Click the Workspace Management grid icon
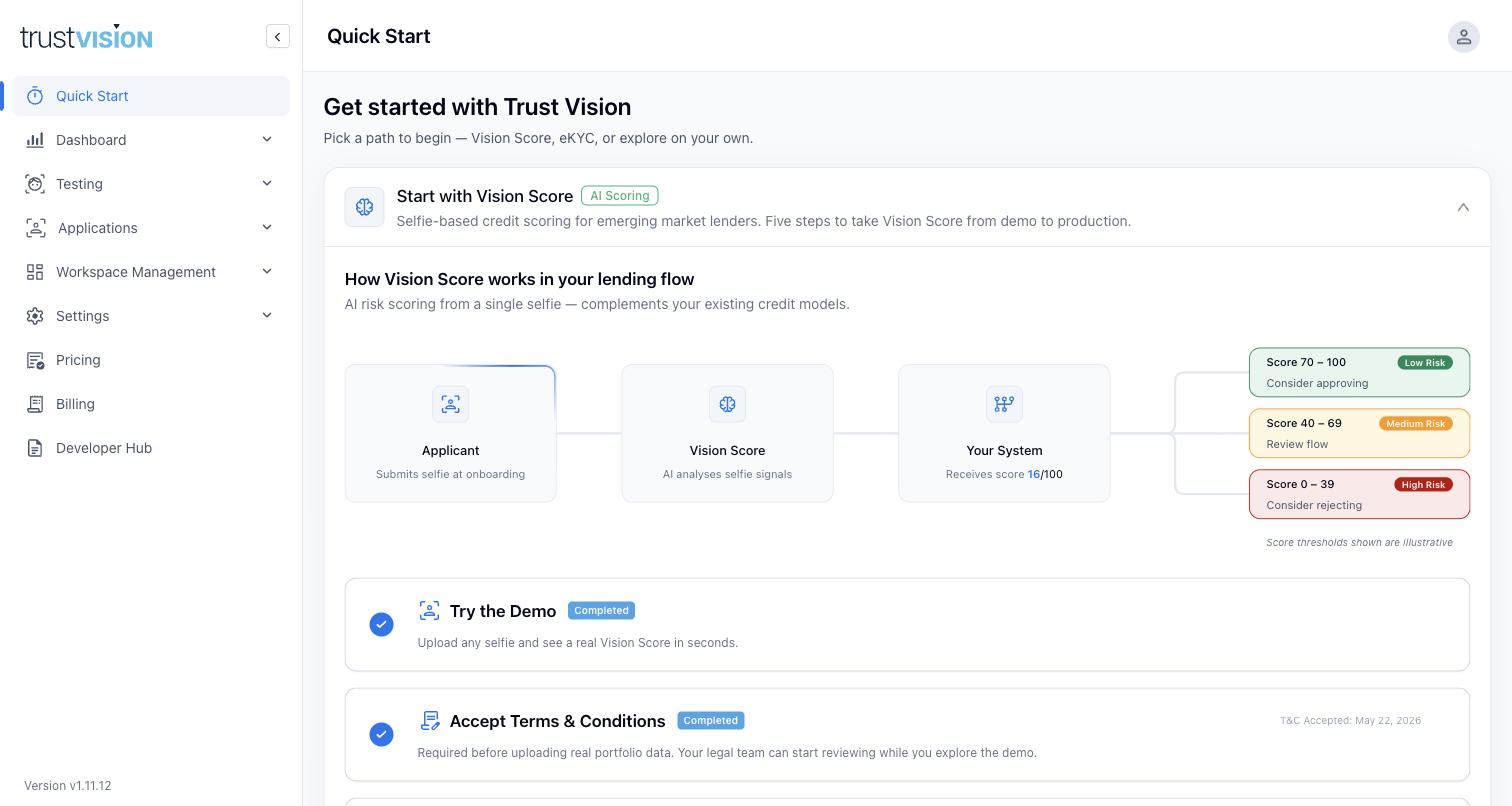The height and width of the screenshot is (806, 1512). 35,272
